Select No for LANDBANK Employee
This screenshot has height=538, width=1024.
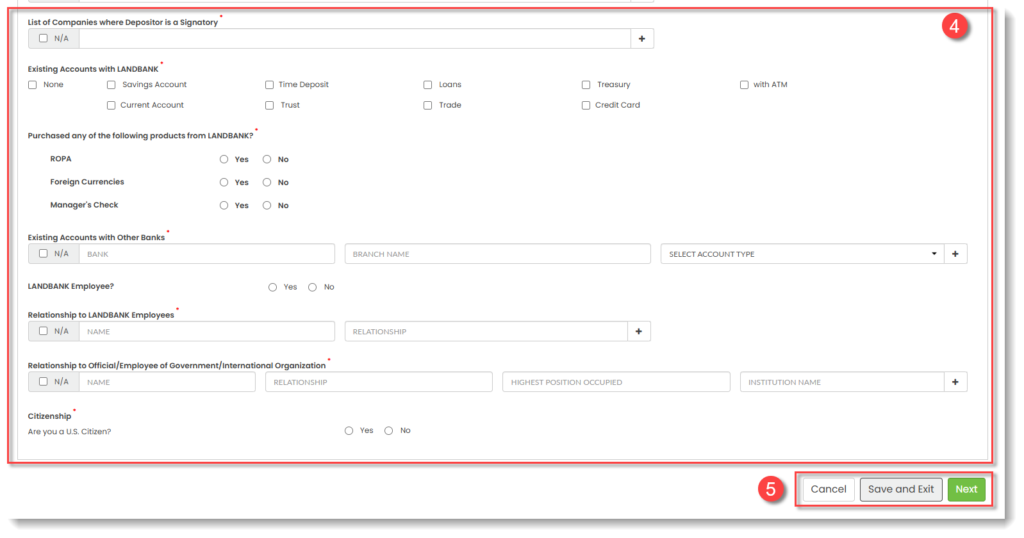(312, 287)
